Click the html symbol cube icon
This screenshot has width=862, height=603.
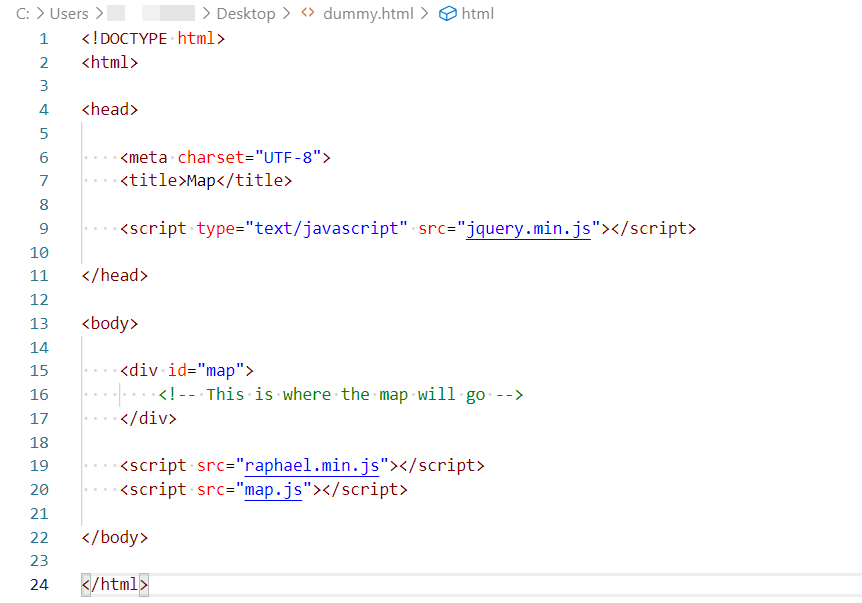447,13
